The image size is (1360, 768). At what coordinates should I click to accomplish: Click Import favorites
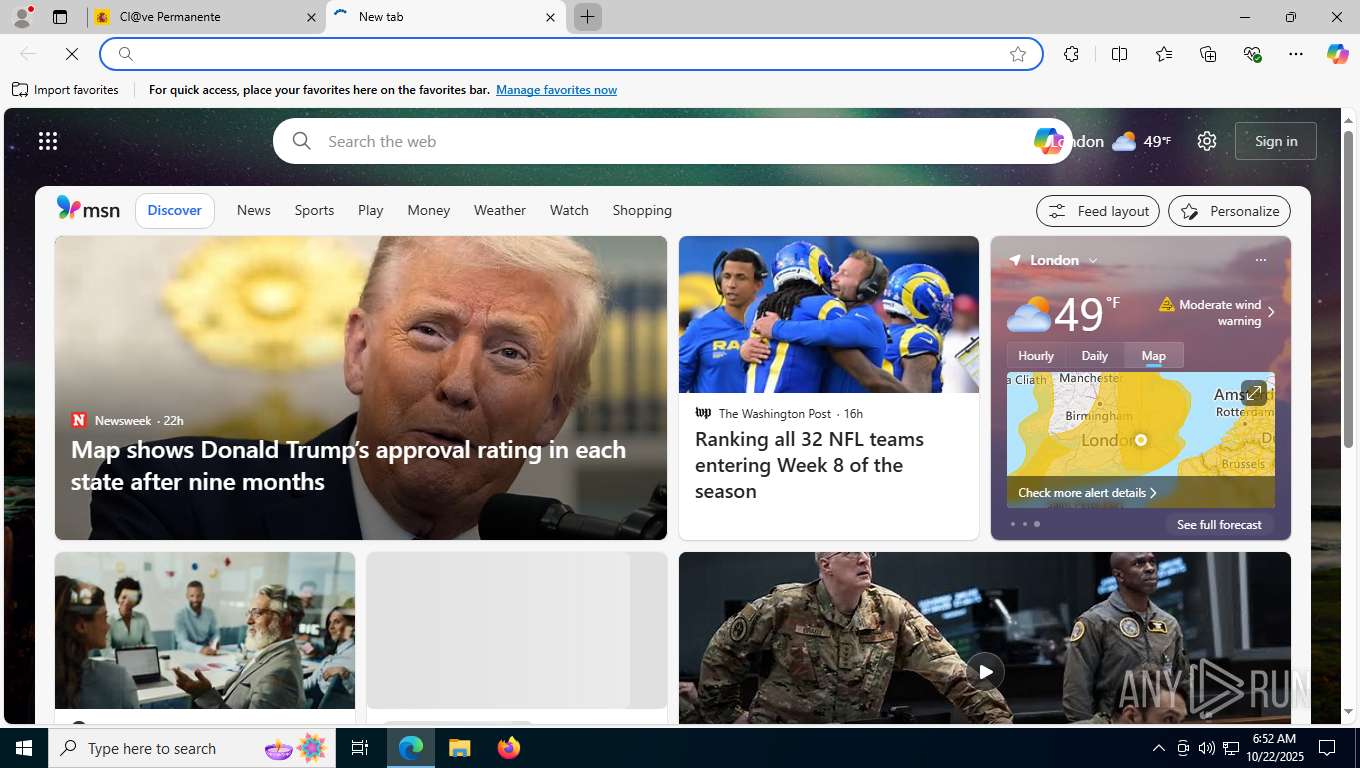66,90
